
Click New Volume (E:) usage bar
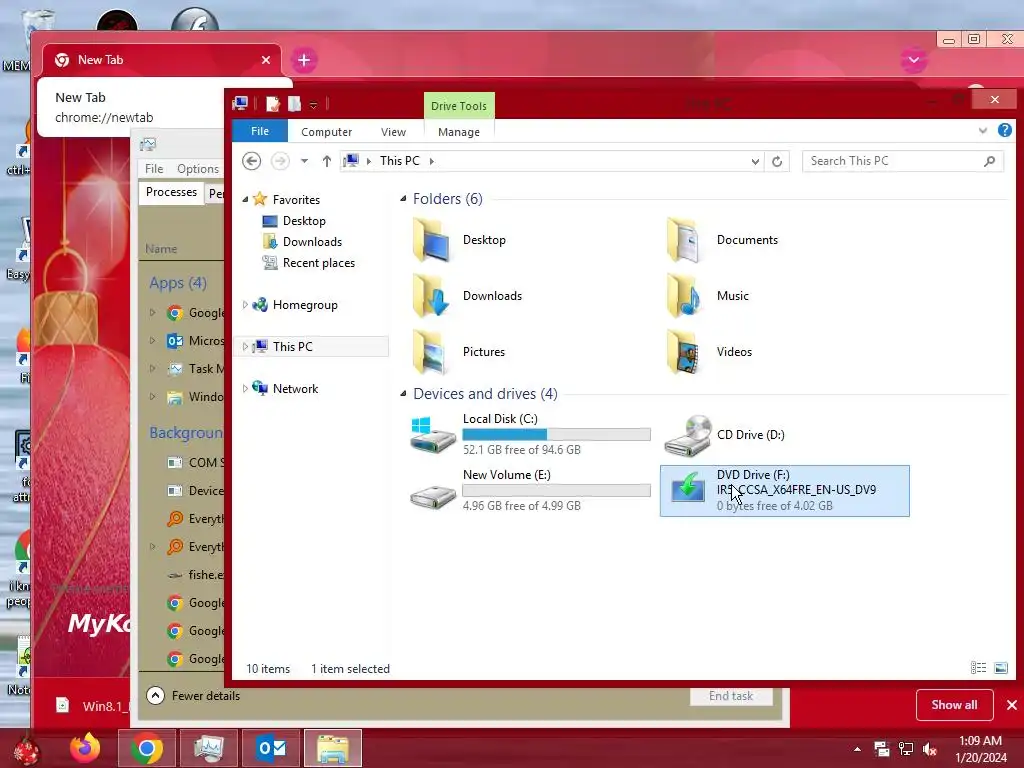[556, 490]
